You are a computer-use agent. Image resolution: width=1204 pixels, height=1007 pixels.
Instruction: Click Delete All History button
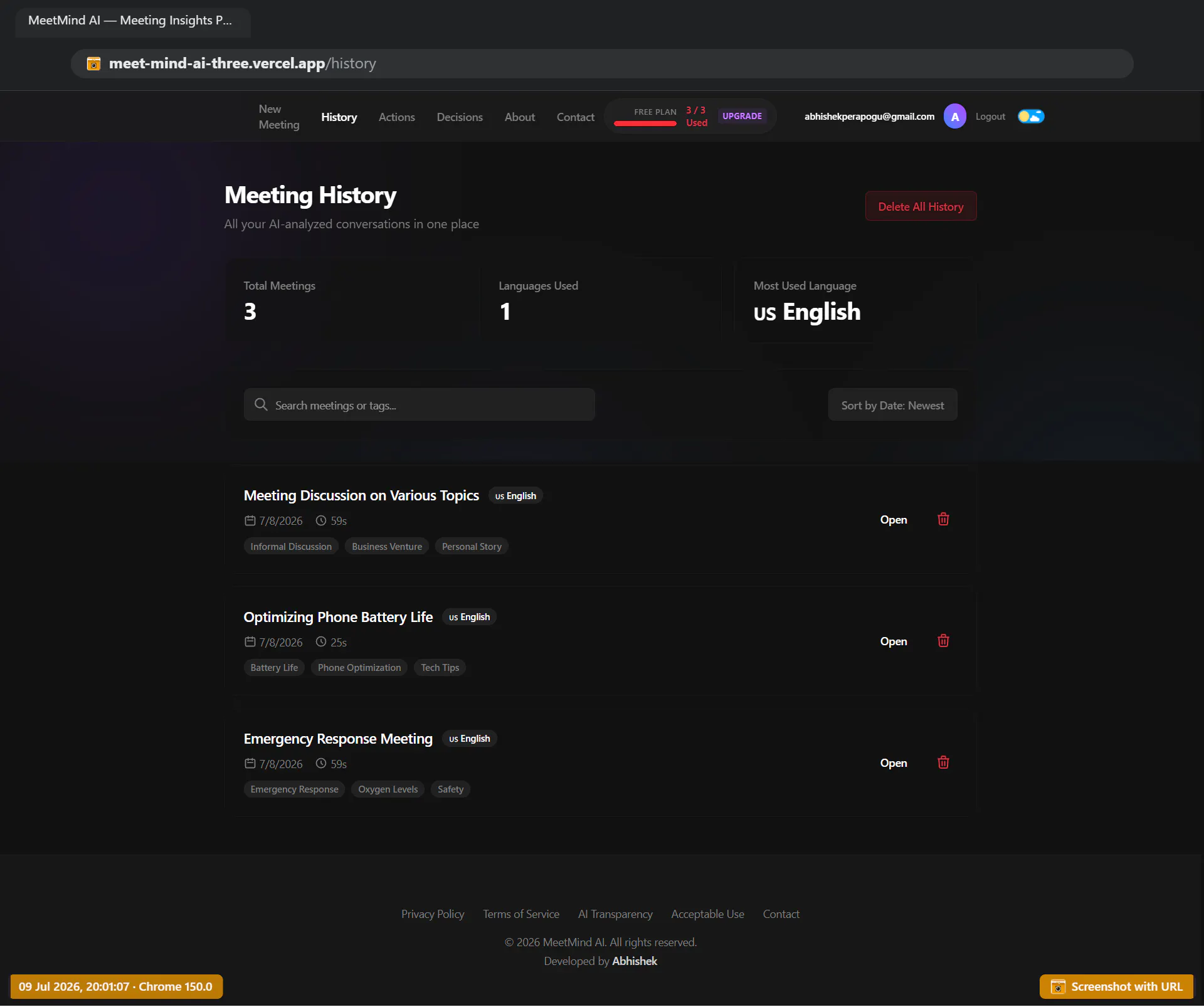tap(921, 207)
